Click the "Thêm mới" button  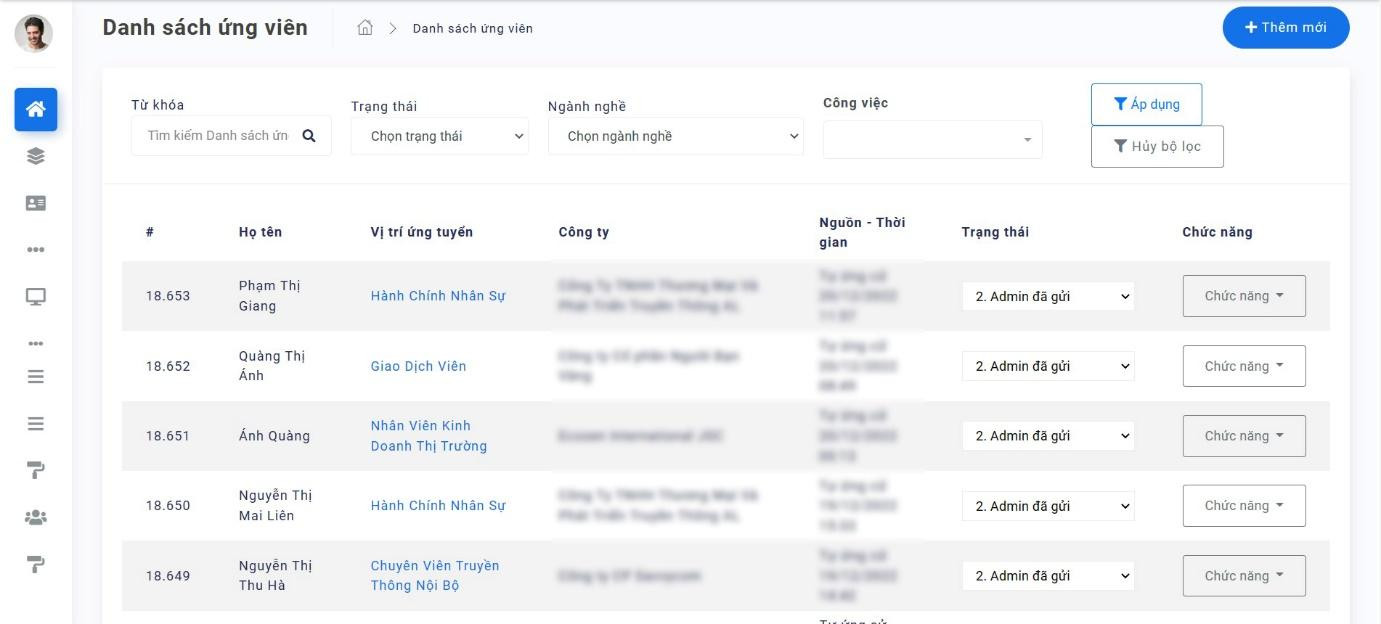click(x=1285, y=28)
